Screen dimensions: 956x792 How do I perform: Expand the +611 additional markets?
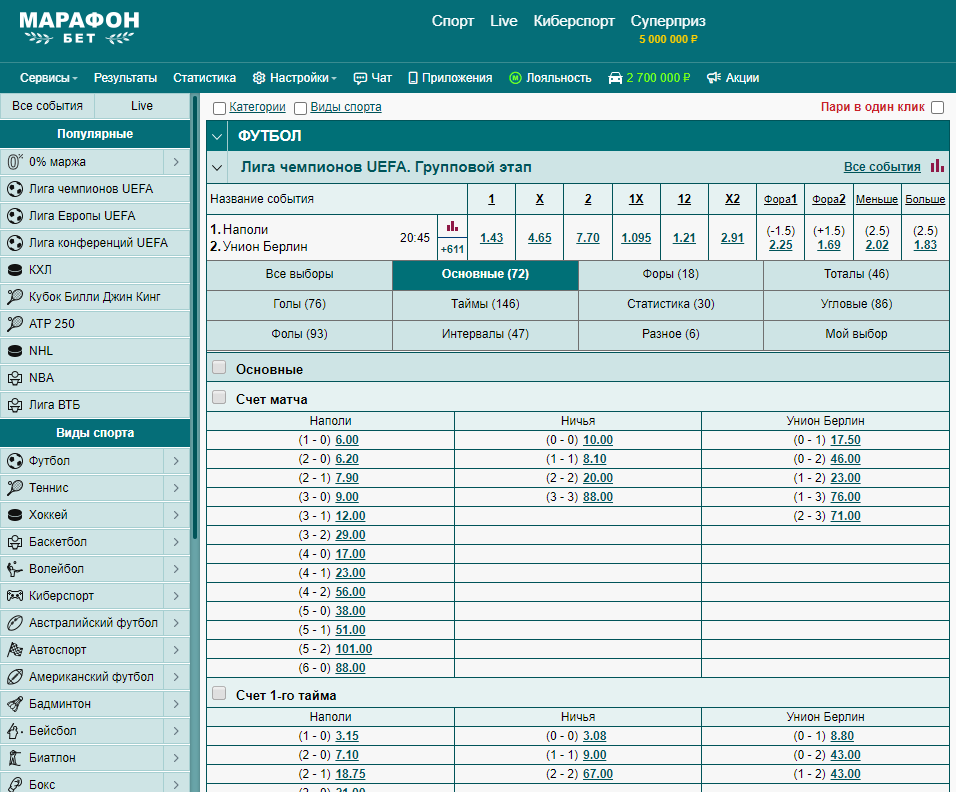pos(452,249)
